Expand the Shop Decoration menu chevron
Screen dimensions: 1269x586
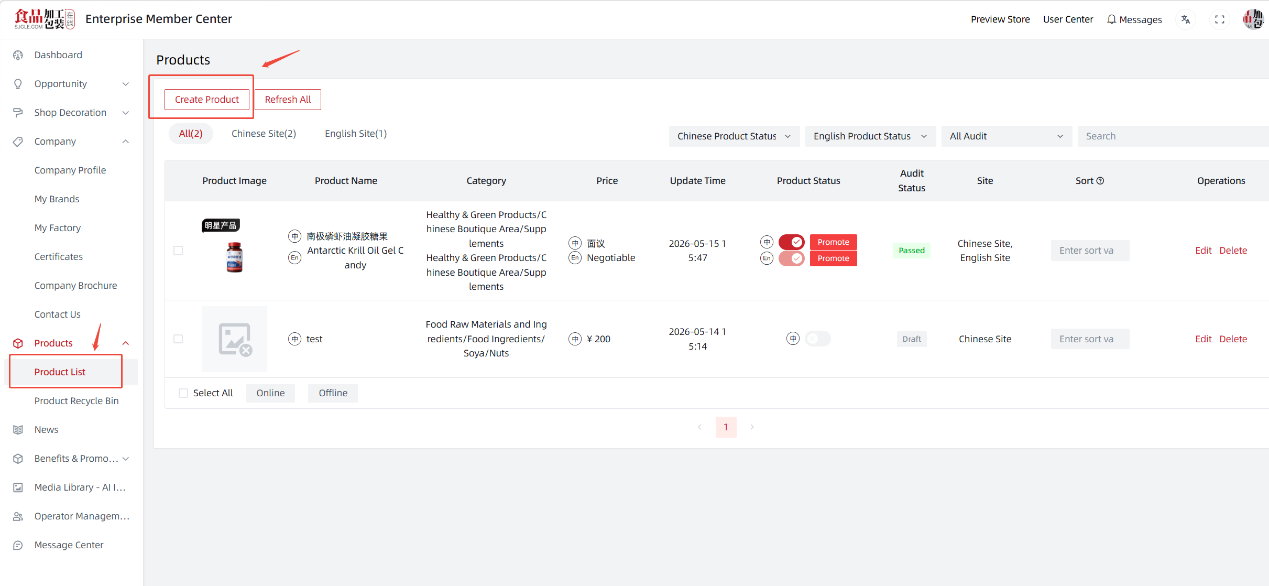125,113
